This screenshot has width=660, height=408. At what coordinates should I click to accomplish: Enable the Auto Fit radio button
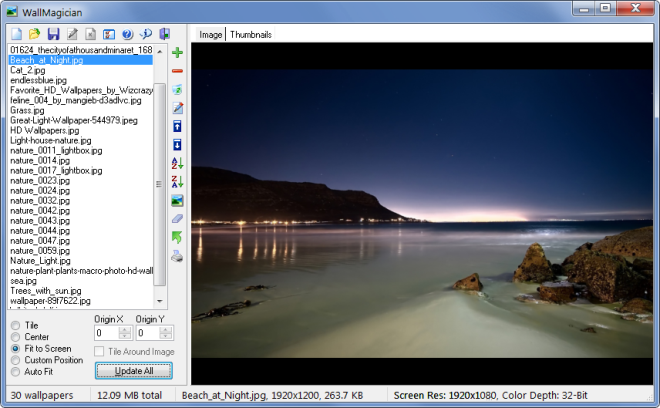(15, 371)
